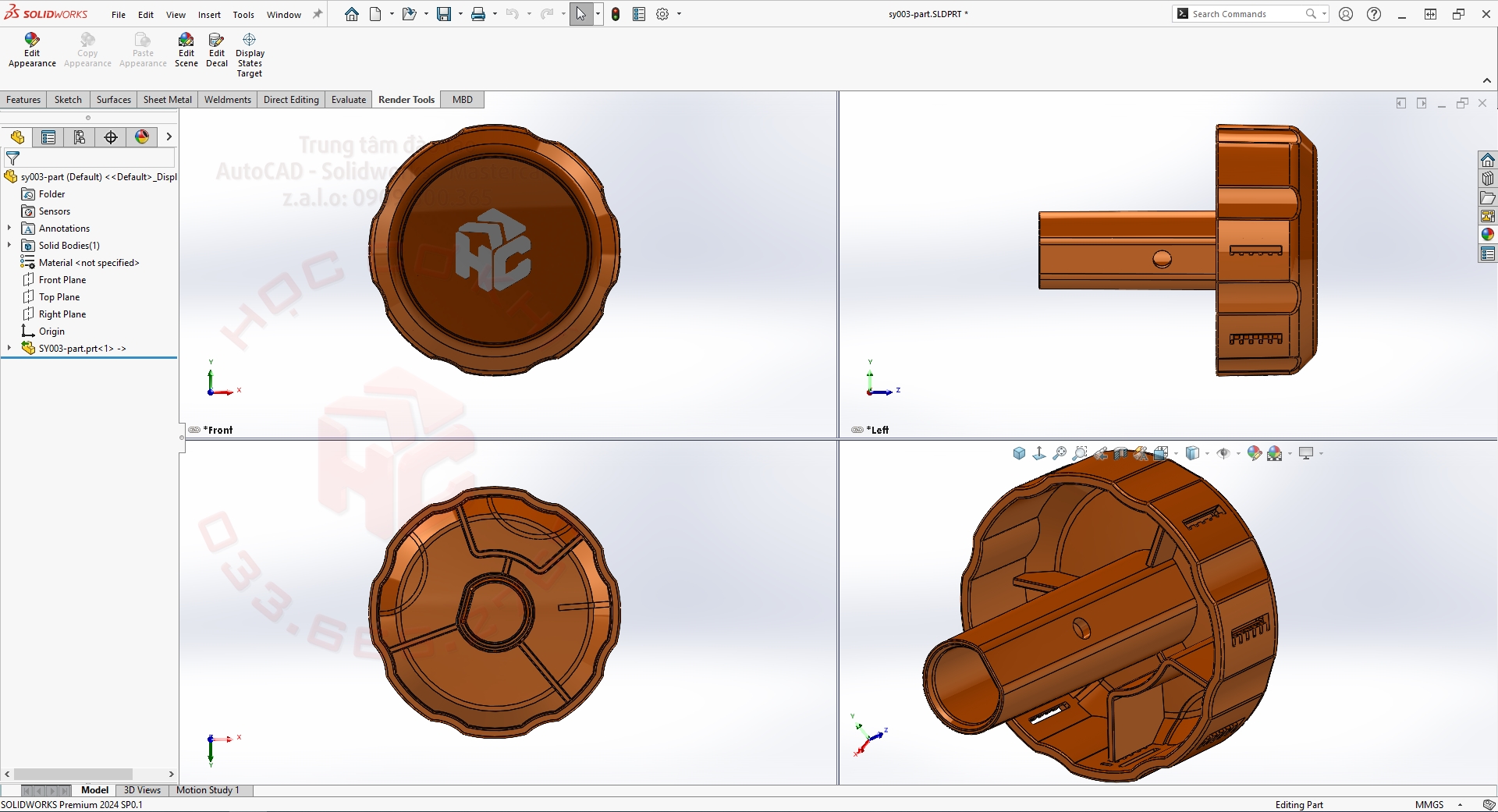Select the Origin in the tree
The image size is (1498, 812).
[51, 332]
